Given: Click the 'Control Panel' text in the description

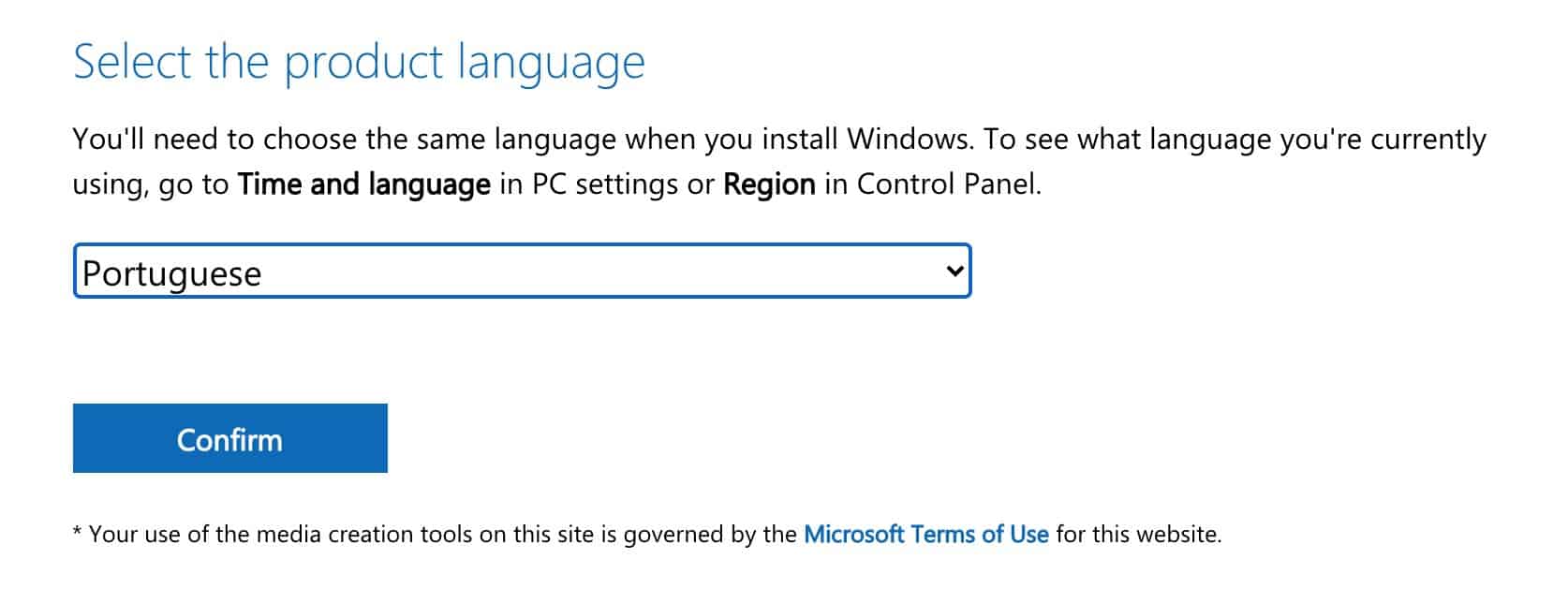Looking at the screenshot, I should click(946, 184).
